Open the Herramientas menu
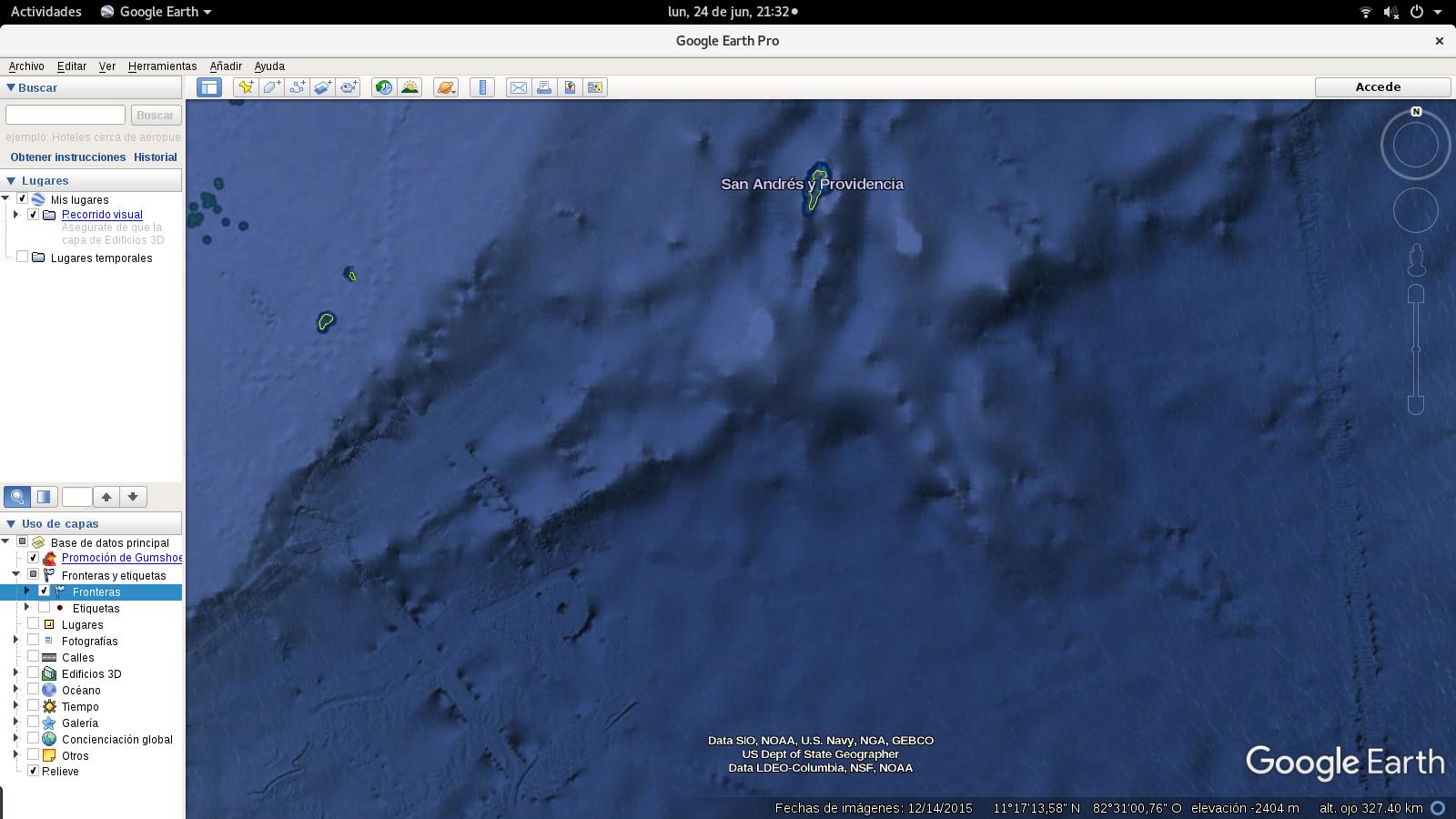 coord(163,66)
